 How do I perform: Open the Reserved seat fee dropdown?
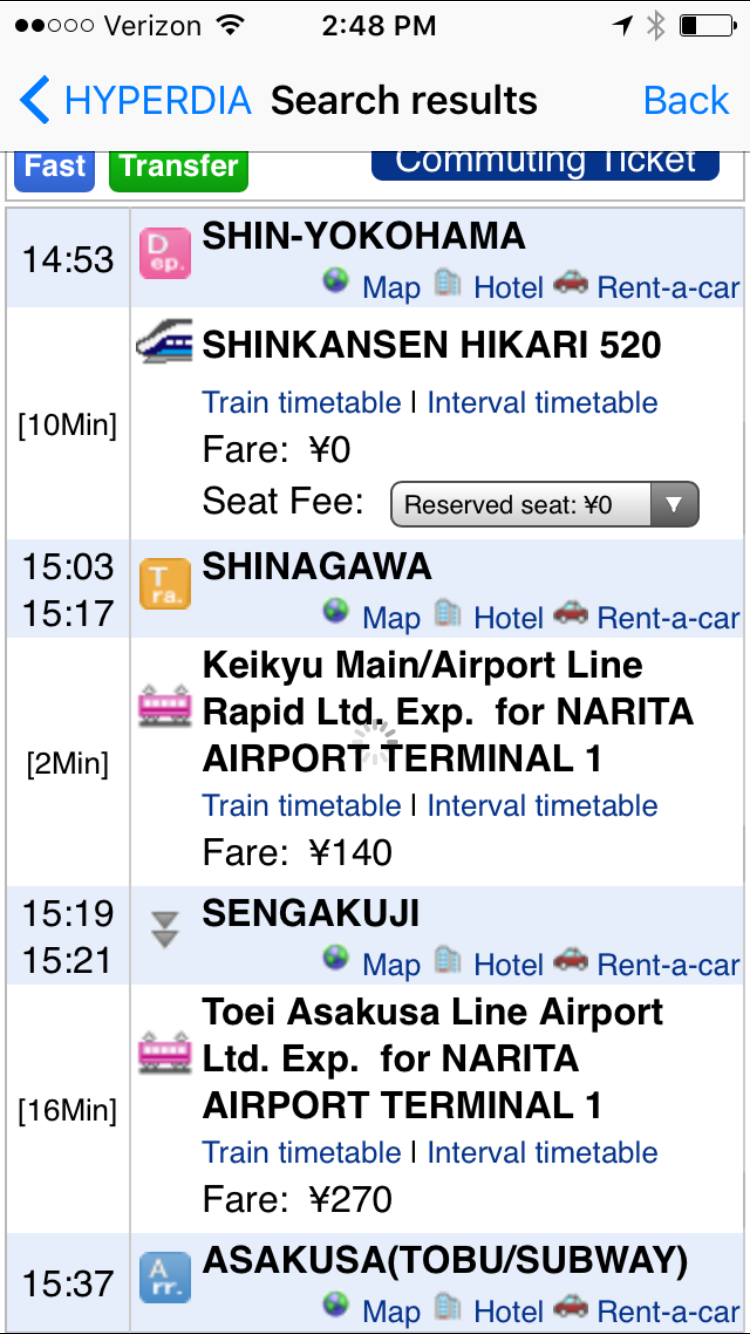coord(545,503)
